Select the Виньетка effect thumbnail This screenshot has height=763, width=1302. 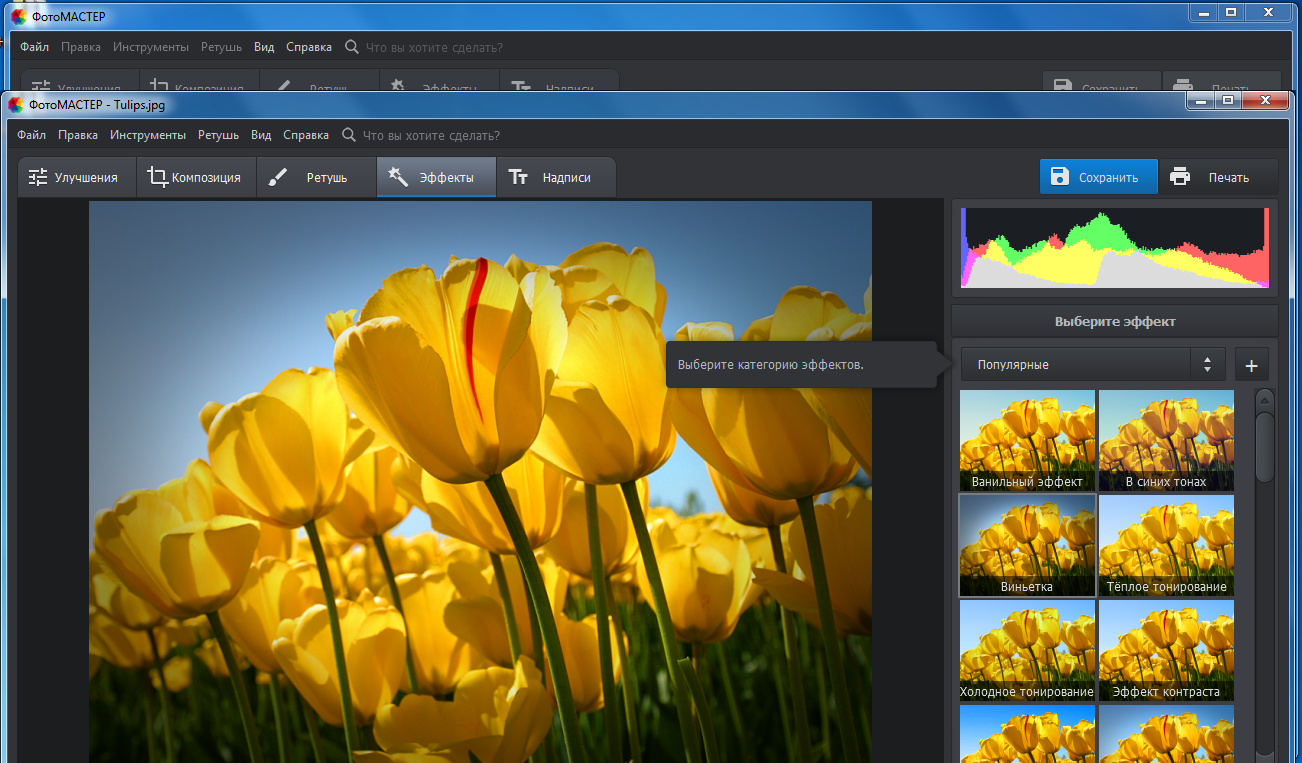pyautogui.click(x=1027, y=545)
